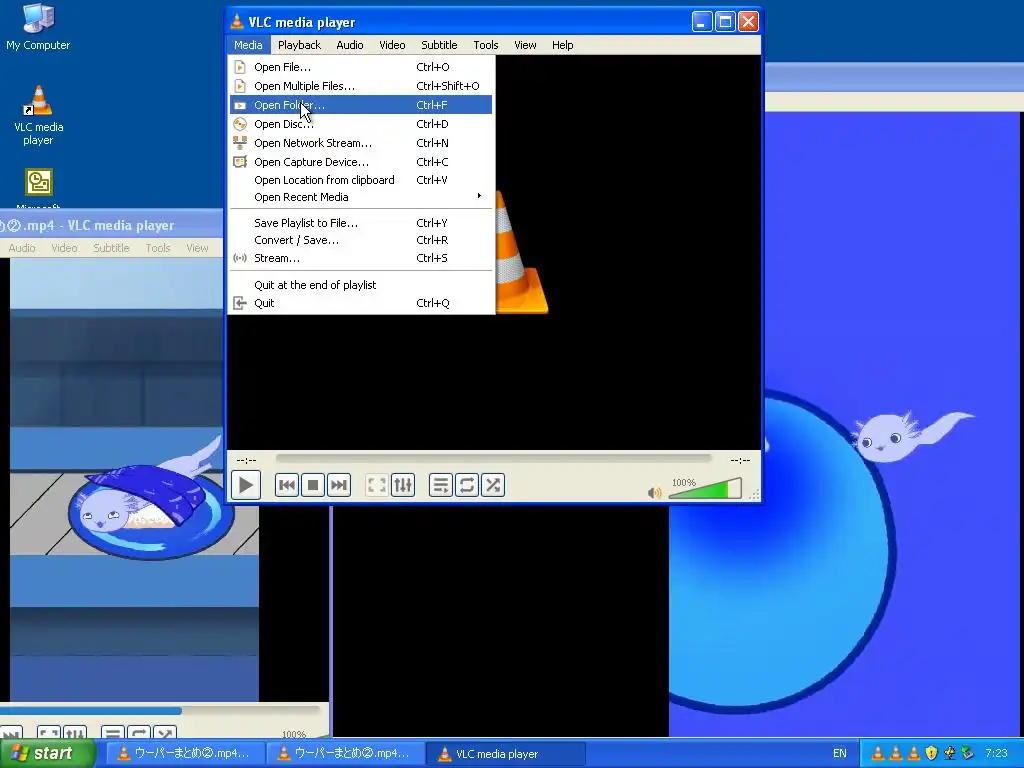Viewport: 1024px width, 768px height.
Task: Click the front window's resize grip corner
Action: pyautogui.click(x=755, y=495)
